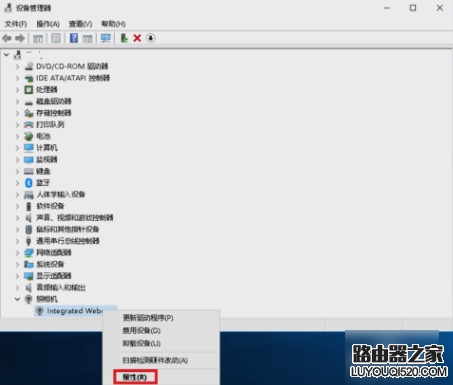Click the 显示适配器 display adapter icon
Image resolution: width=453 pixels, height=385 pixels.
[29, 276]
